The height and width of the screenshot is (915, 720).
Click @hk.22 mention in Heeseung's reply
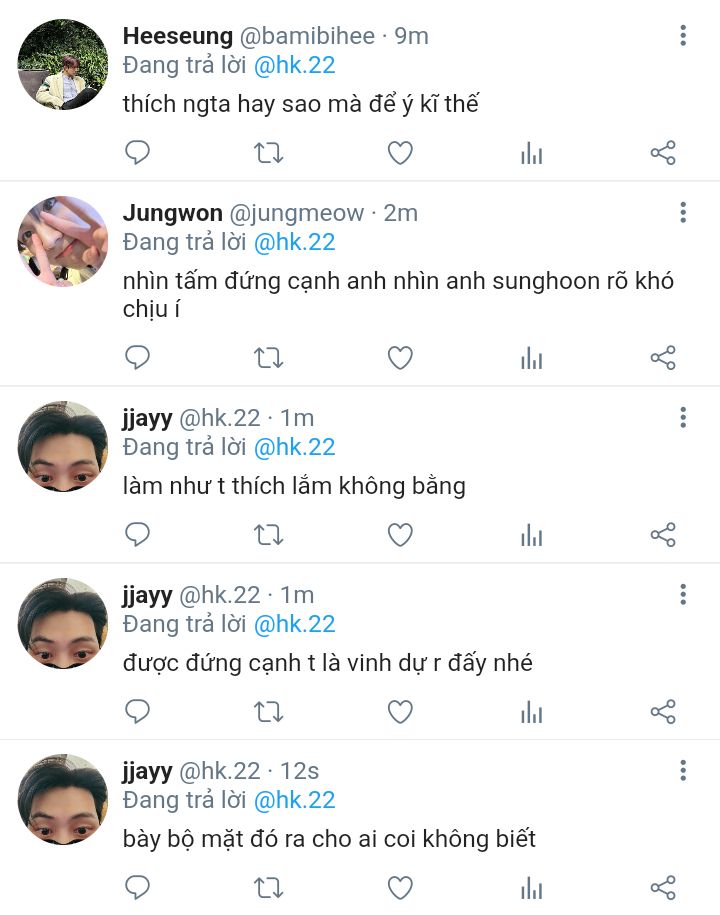(295, 66)
